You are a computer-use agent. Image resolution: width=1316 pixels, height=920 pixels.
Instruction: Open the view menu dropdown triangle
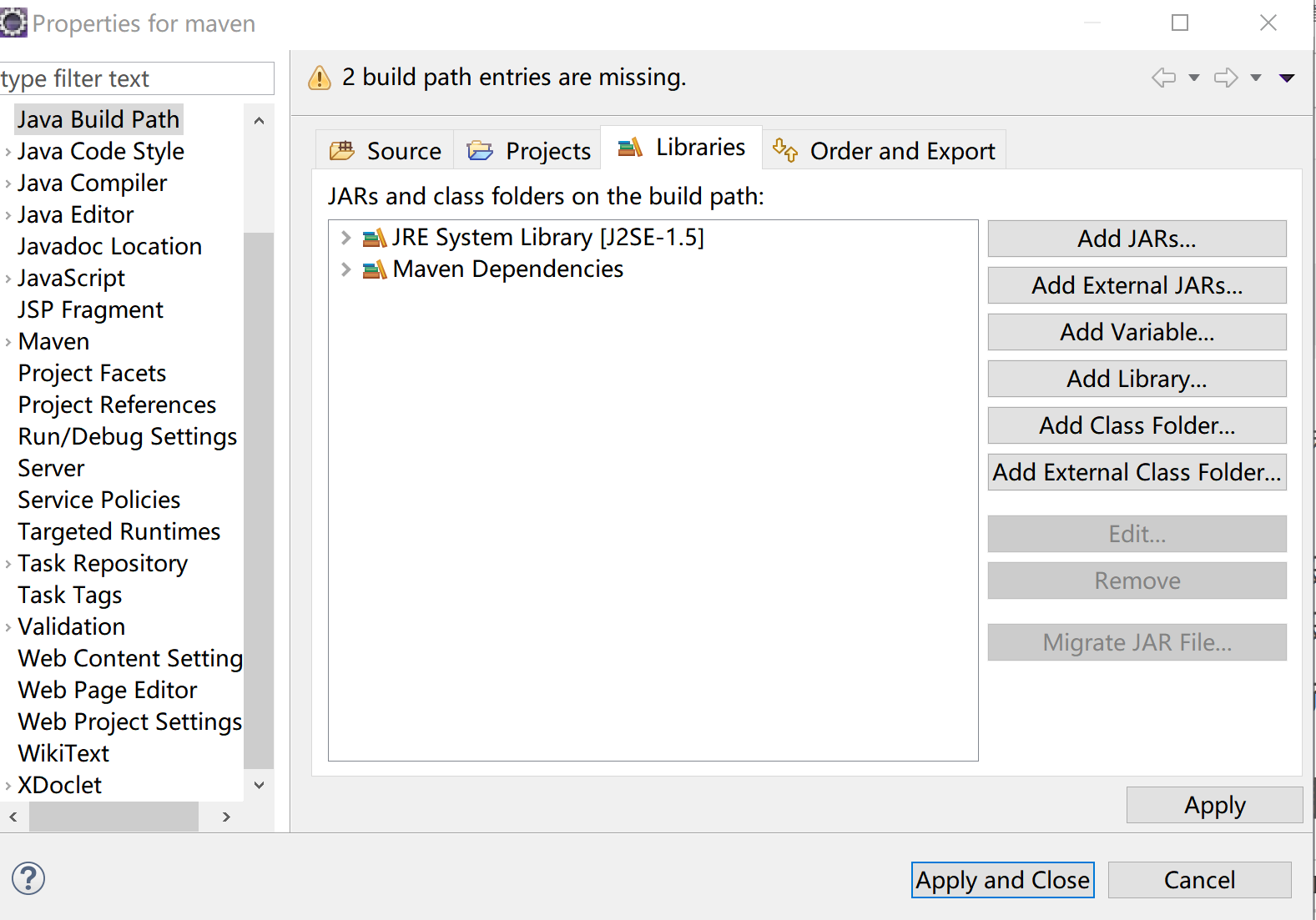tap(1287, 78)
